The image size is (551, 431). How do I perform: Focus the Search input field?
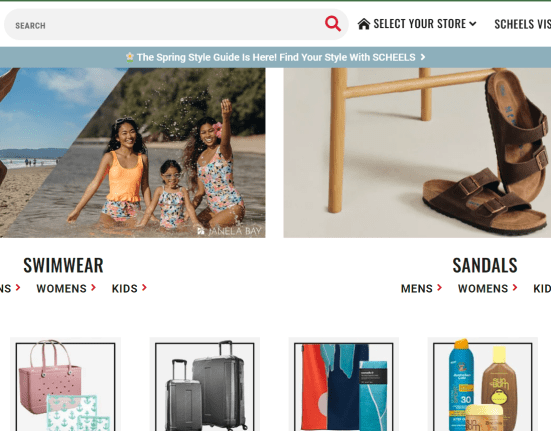click(x=167, y=25)
